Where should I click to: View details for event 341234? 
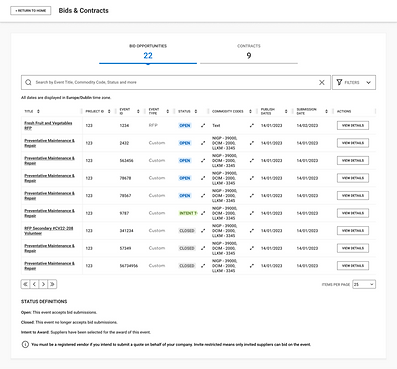[x=353, y=230]
